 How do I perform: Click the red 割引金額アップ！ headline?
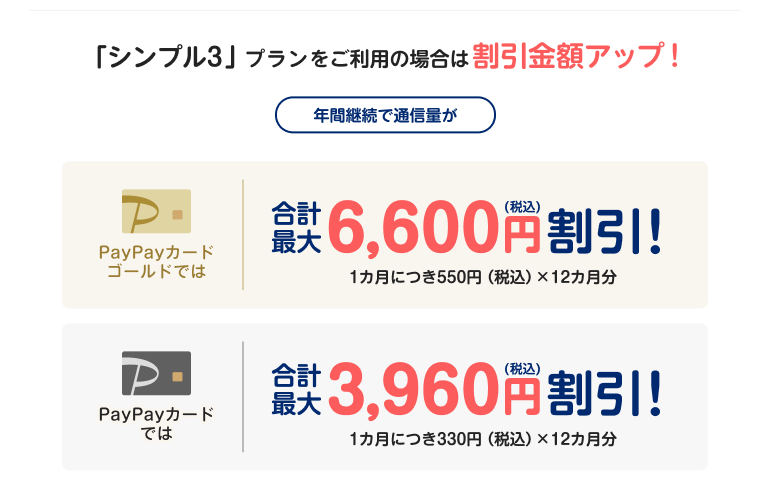coord(578,55)
